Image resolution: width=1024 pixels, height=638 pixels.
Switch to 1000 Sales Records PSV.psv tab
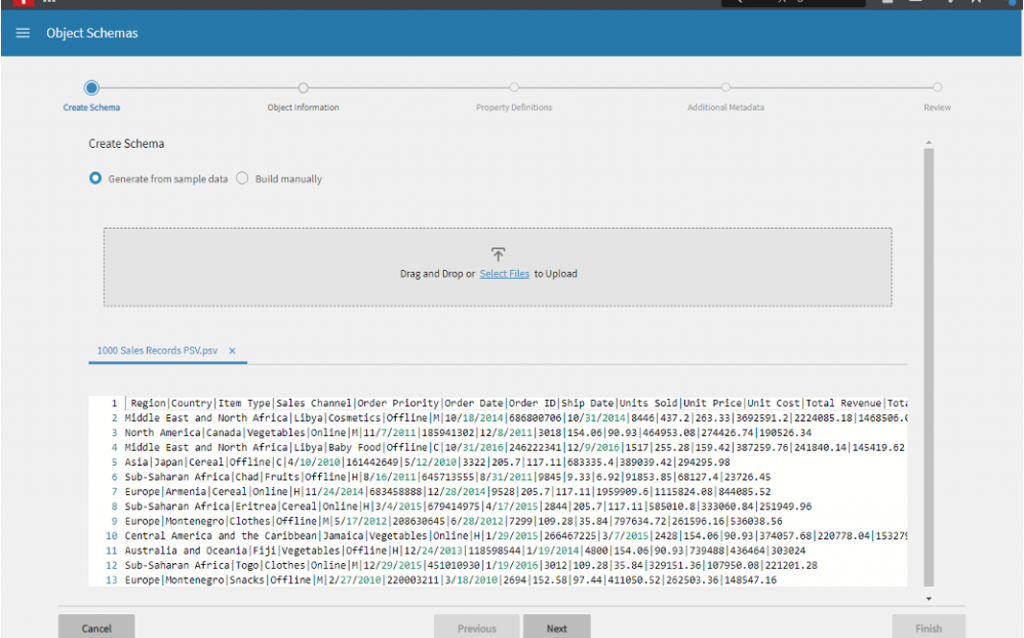157,351
